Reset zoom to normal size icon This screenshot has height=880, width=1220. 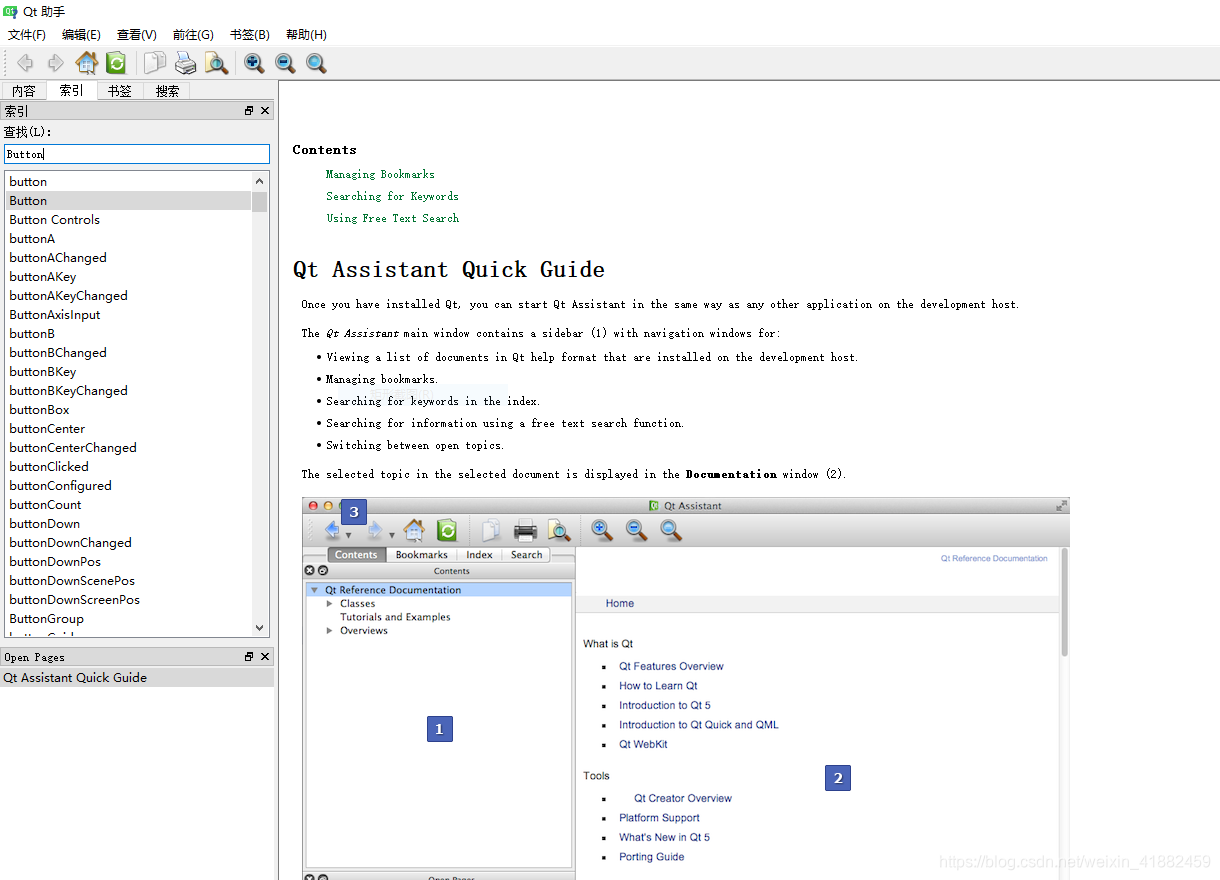point(316,63)
